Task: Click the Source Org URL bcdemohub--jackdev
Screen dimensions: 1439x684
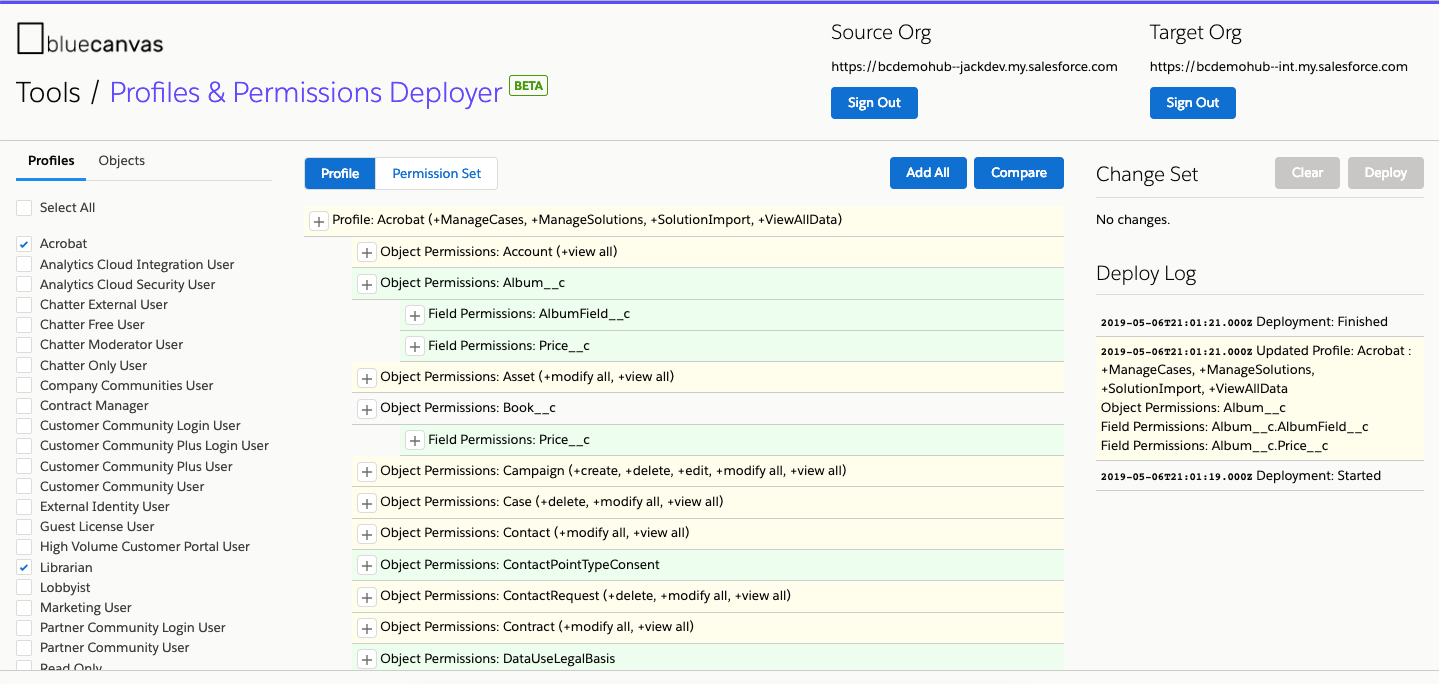Action: click(x=975, y=67)
